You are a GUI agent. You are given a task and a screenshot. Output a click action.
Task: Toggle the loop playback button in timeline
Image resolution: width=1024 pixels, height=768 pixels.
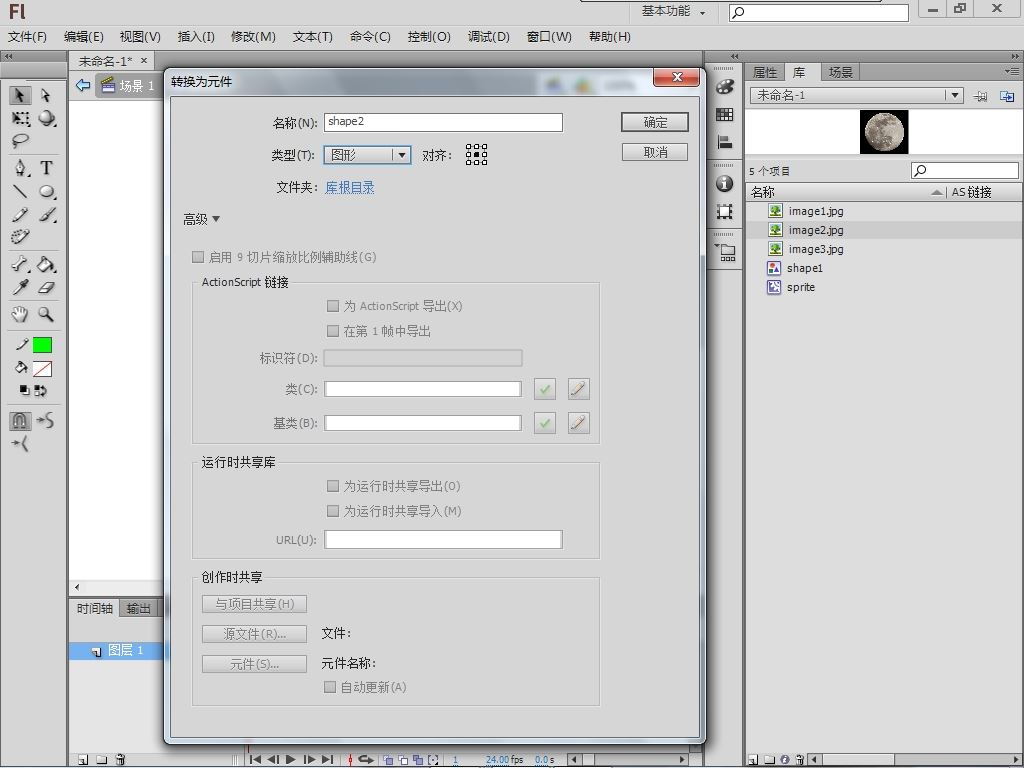366,760
